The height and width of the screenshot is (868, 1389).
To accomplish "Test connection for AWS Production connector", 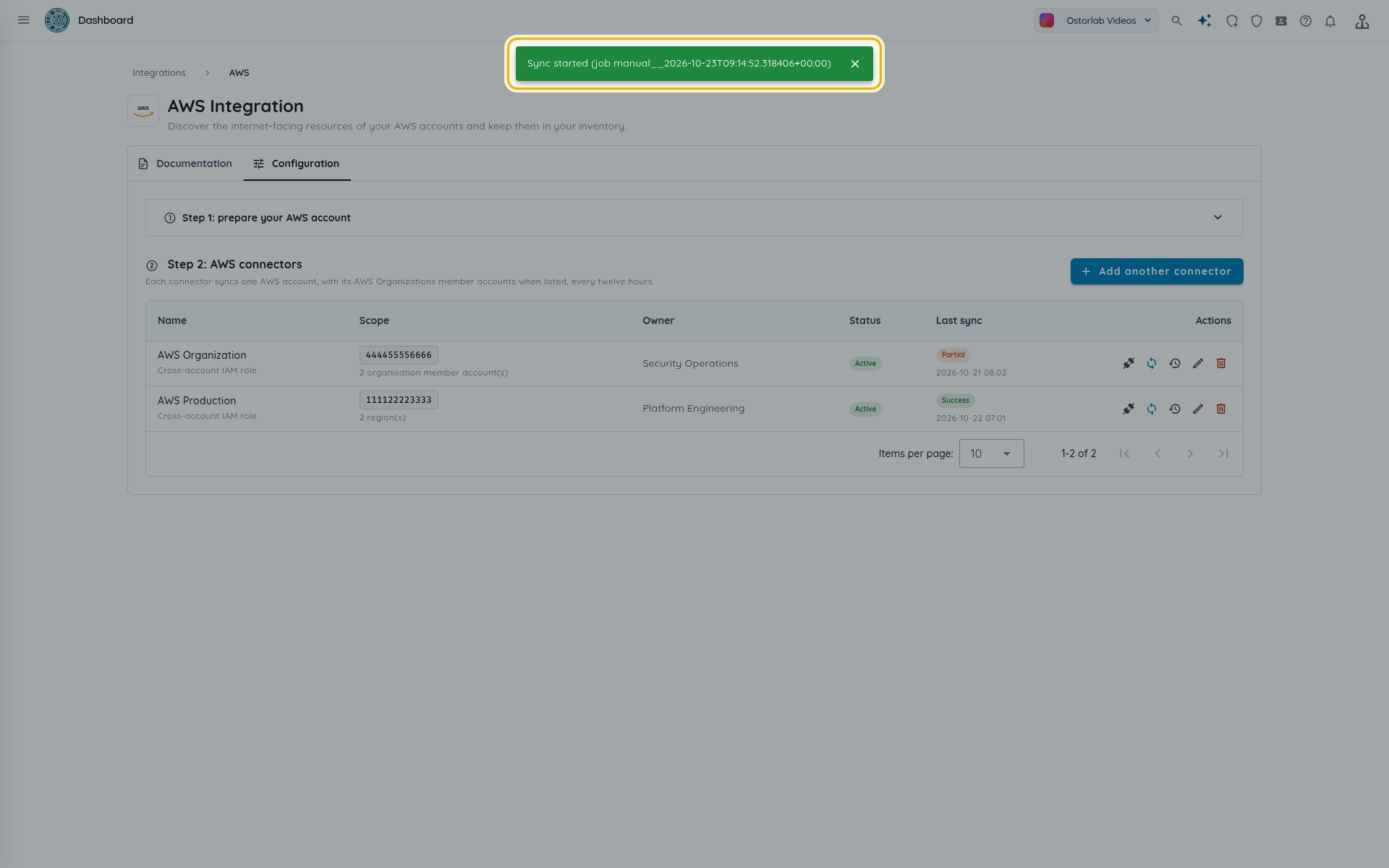I will 1129,409.
